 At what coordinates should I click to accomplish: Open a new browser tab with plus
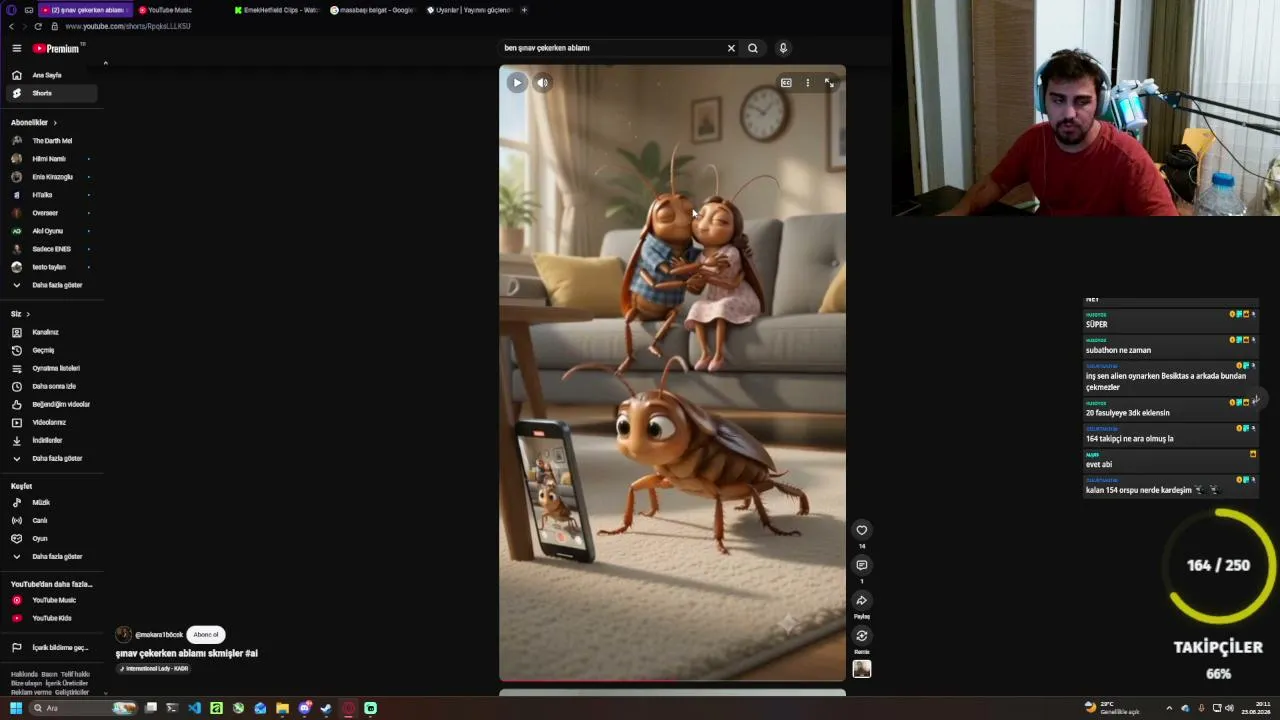tap(524, 10)
